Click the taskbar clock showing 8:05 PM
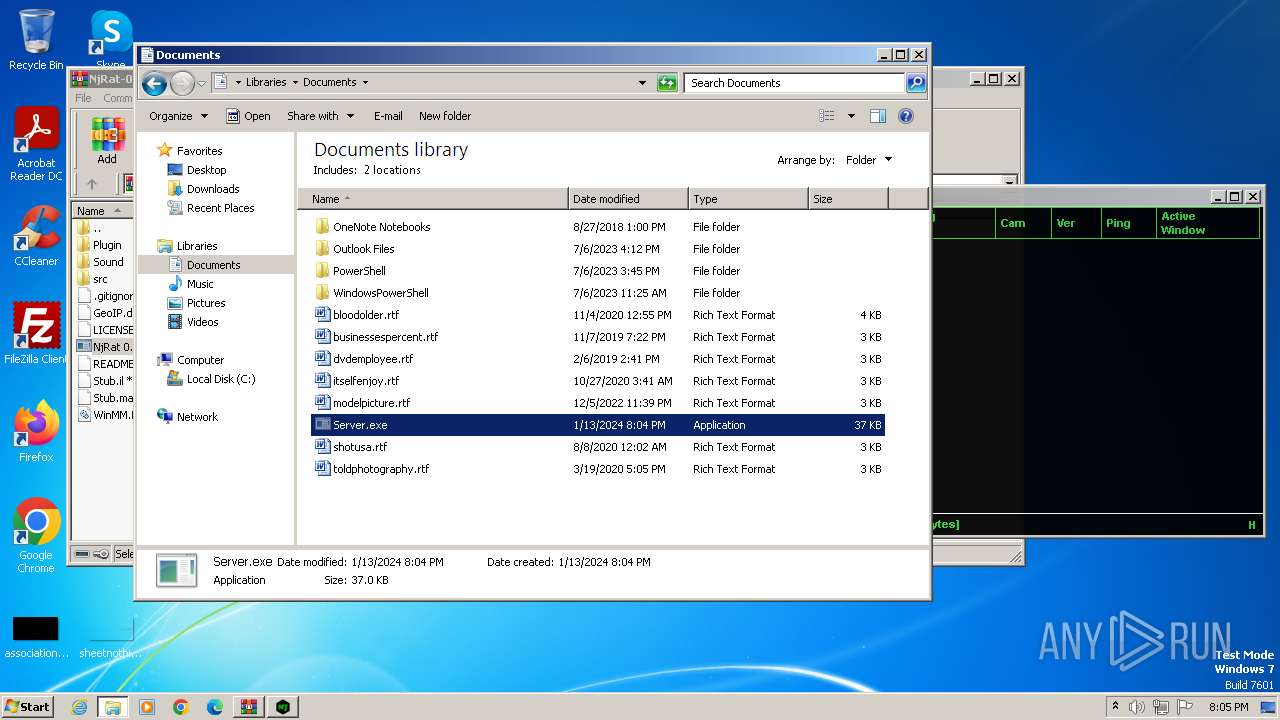1280x720 pixels. coord(1228,707)
